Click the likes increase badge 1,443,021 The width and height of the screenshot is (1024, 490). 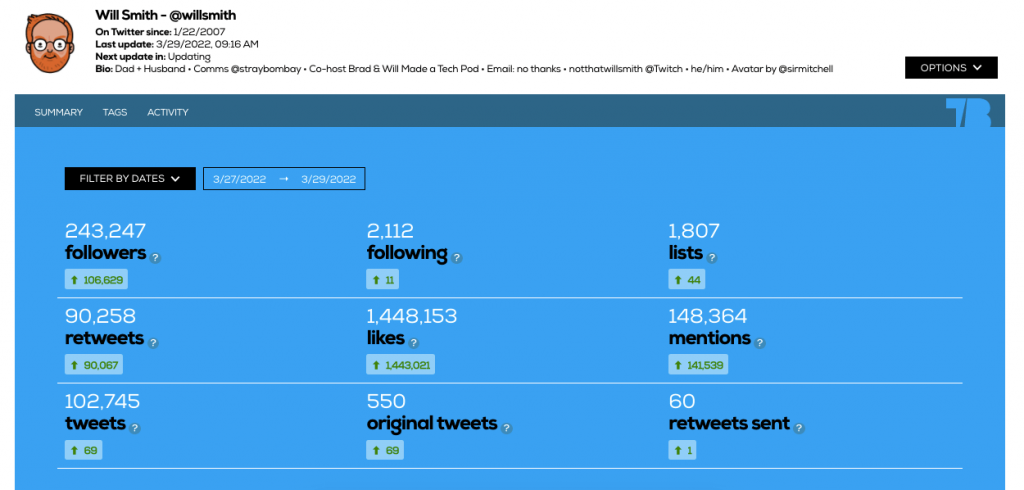401,365
